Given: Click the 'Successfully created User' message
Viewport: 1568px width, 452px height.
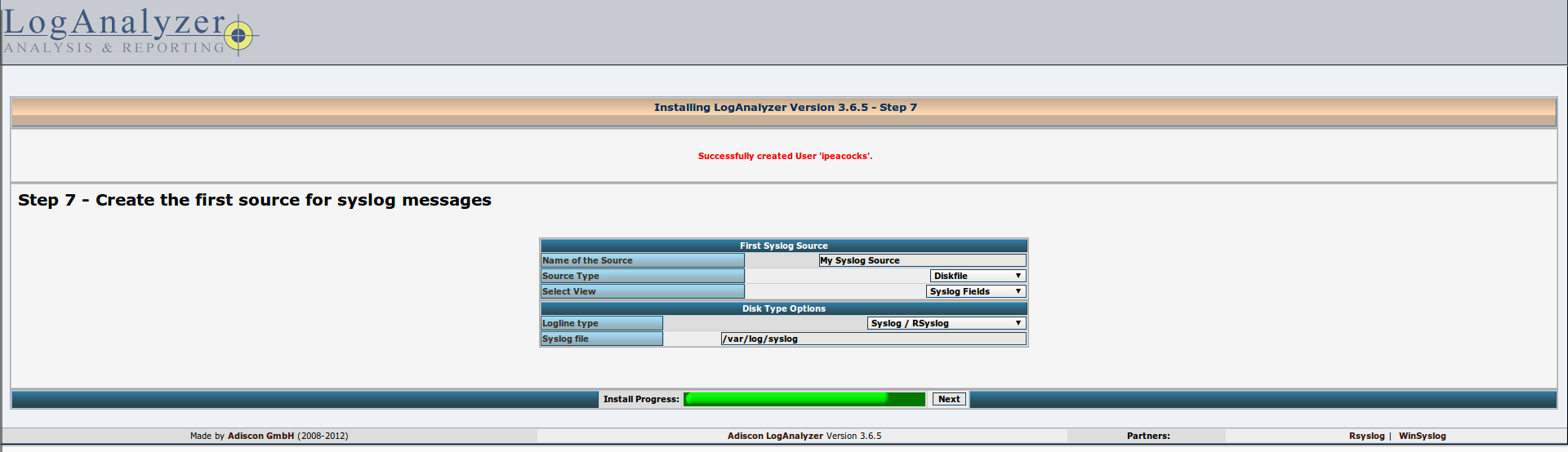Looking at the screenshot, I should click(x=785, y=156).
